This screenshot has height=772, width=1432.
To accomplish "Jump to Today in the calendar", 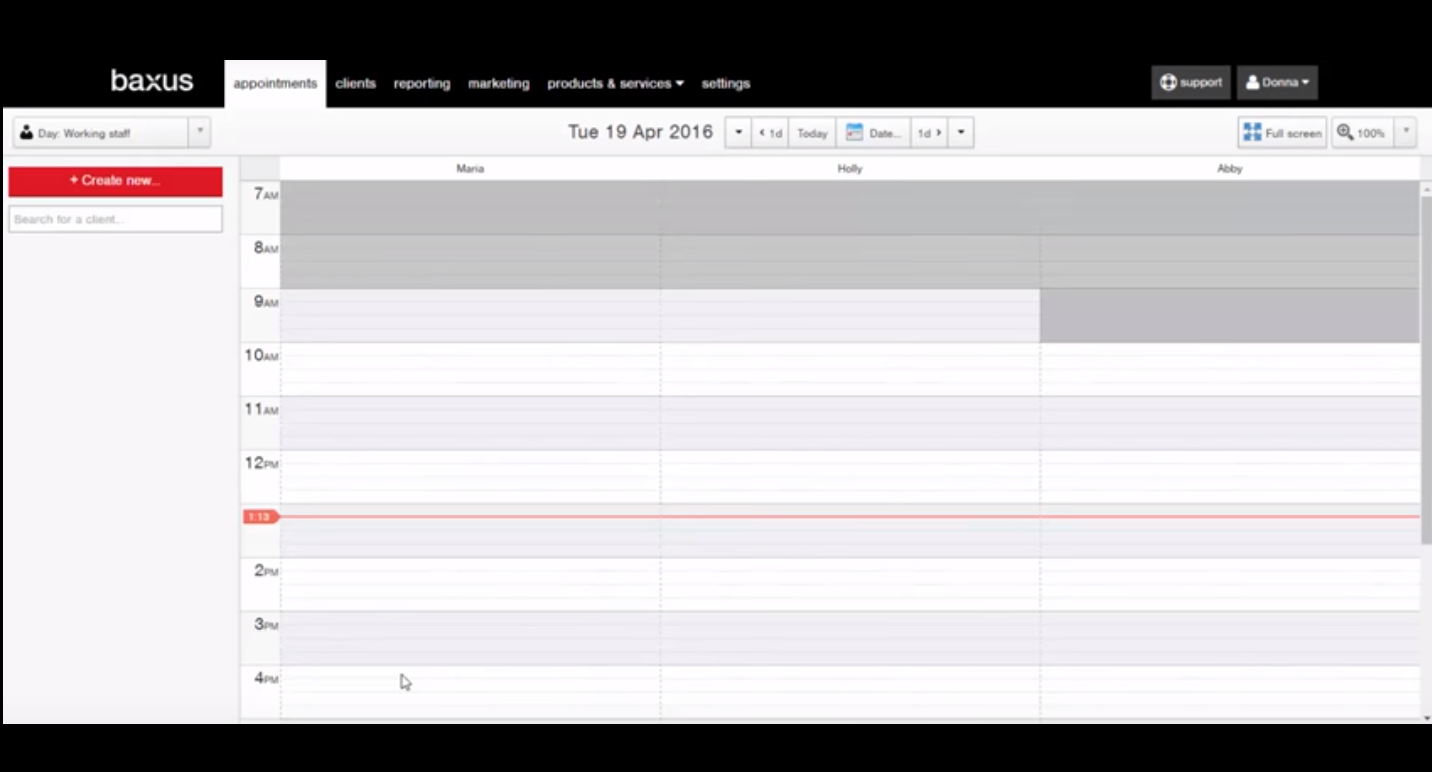I will coord(812,133).
